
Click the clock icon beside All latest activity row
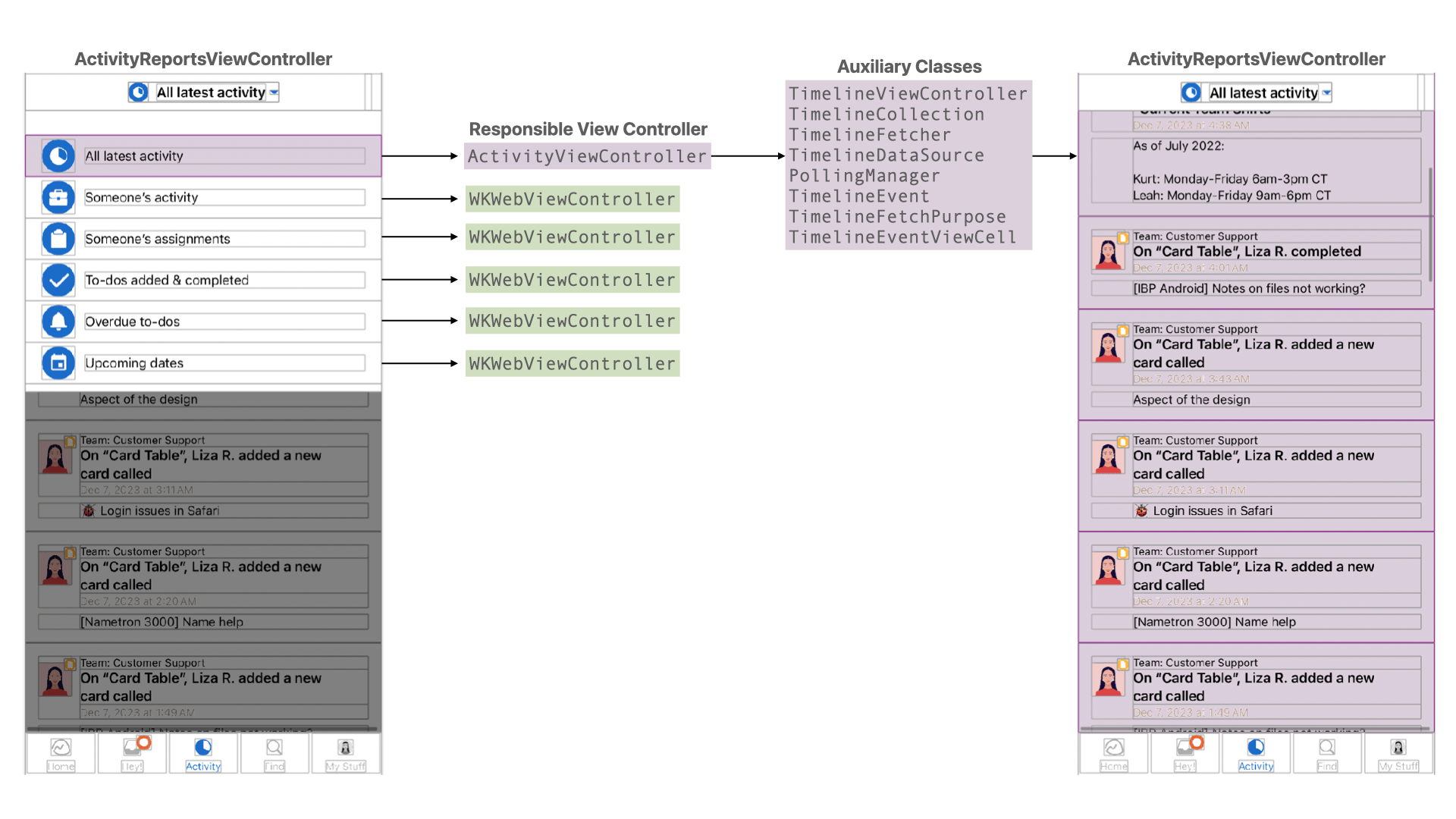(58, 156)
